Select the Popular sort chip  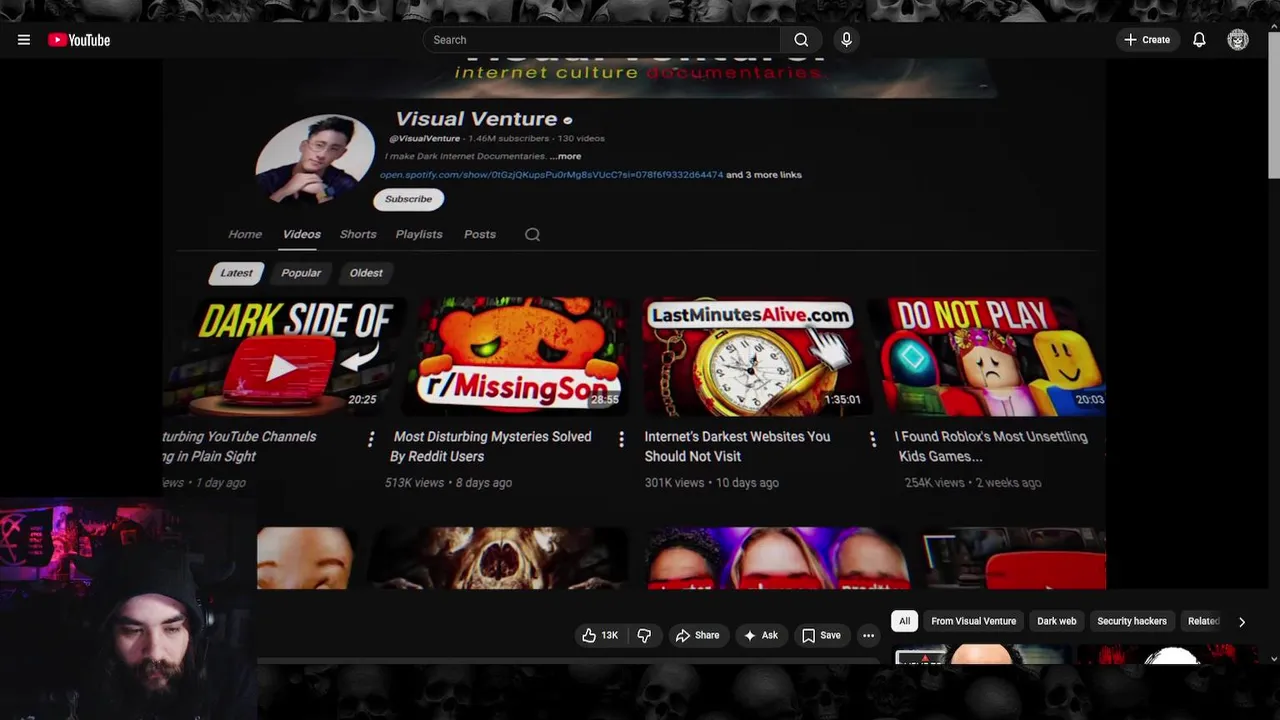click(301, 273)
